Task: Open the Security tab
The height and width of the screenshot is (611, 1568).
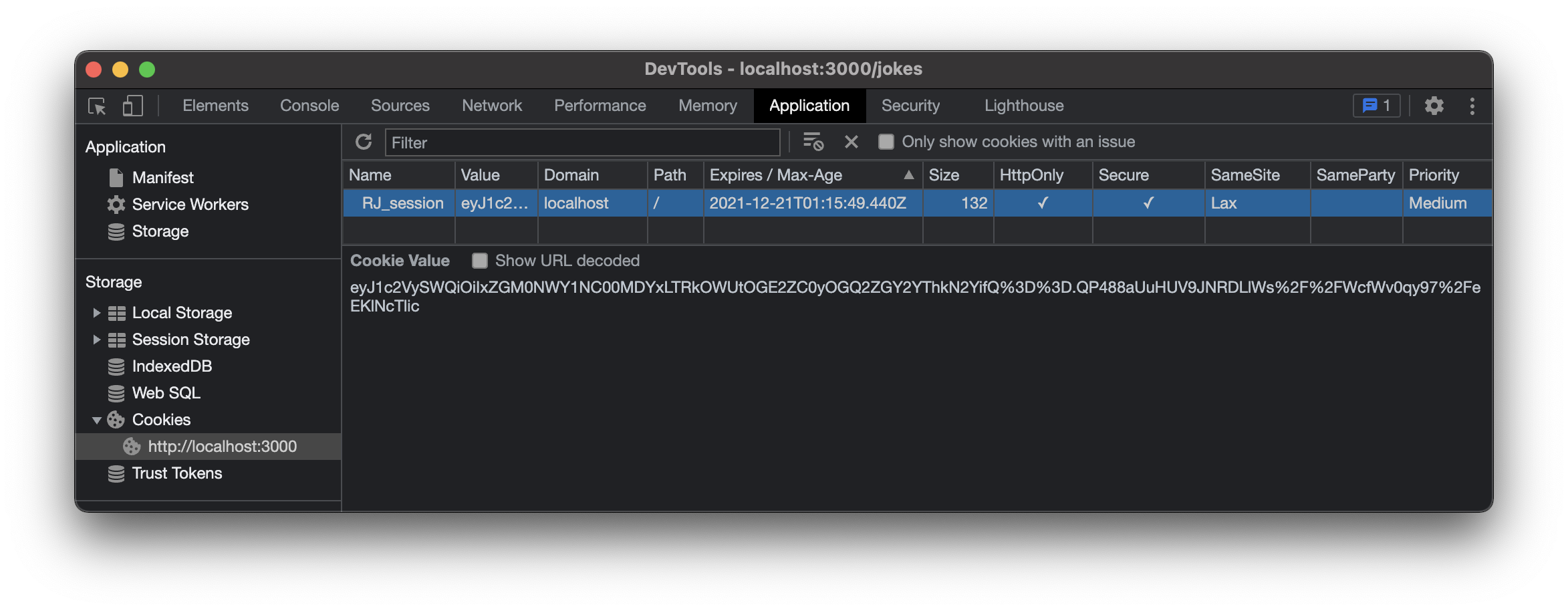Action: (910, 106)
